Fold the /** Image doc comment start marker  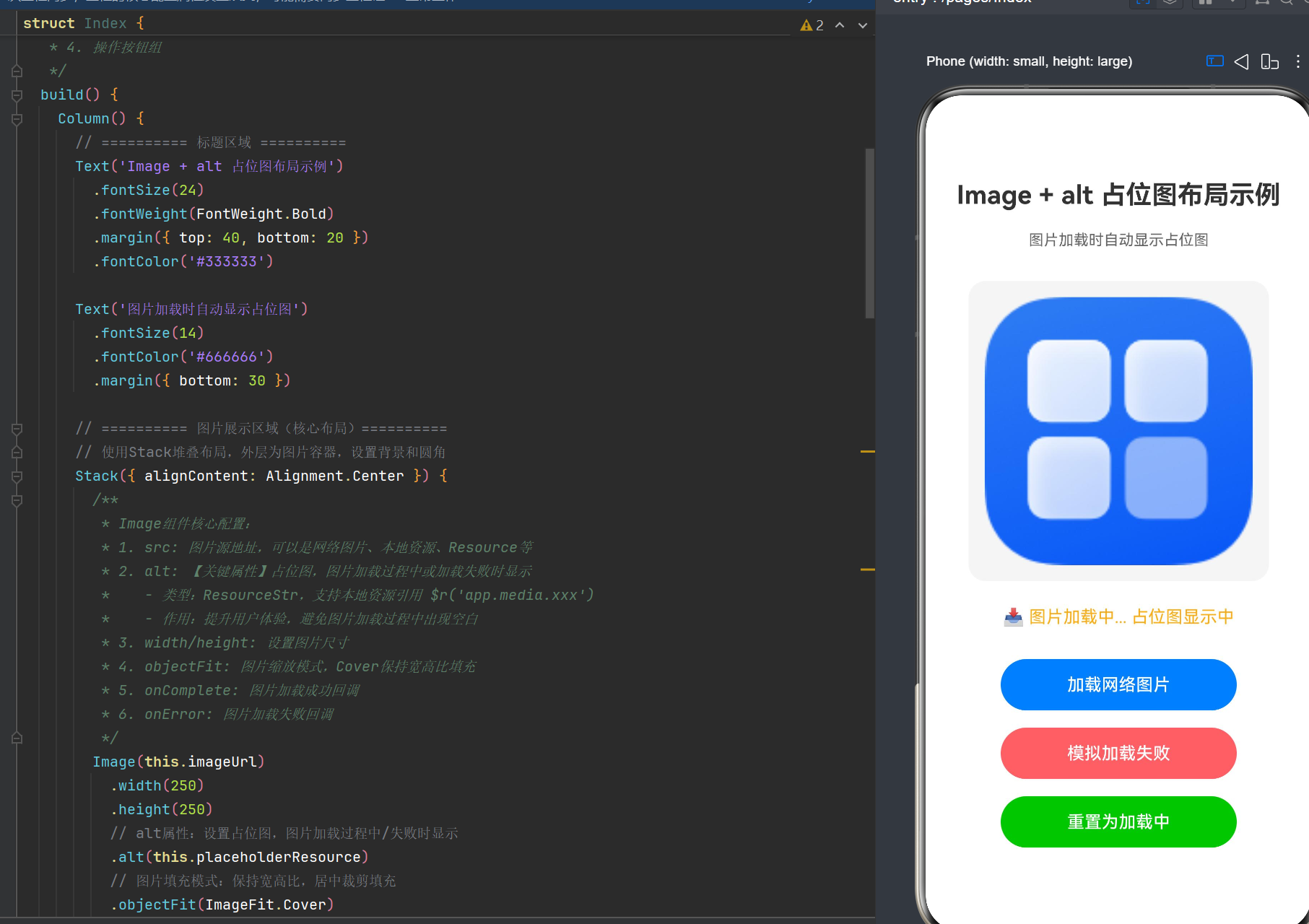(x=17, y=500)
